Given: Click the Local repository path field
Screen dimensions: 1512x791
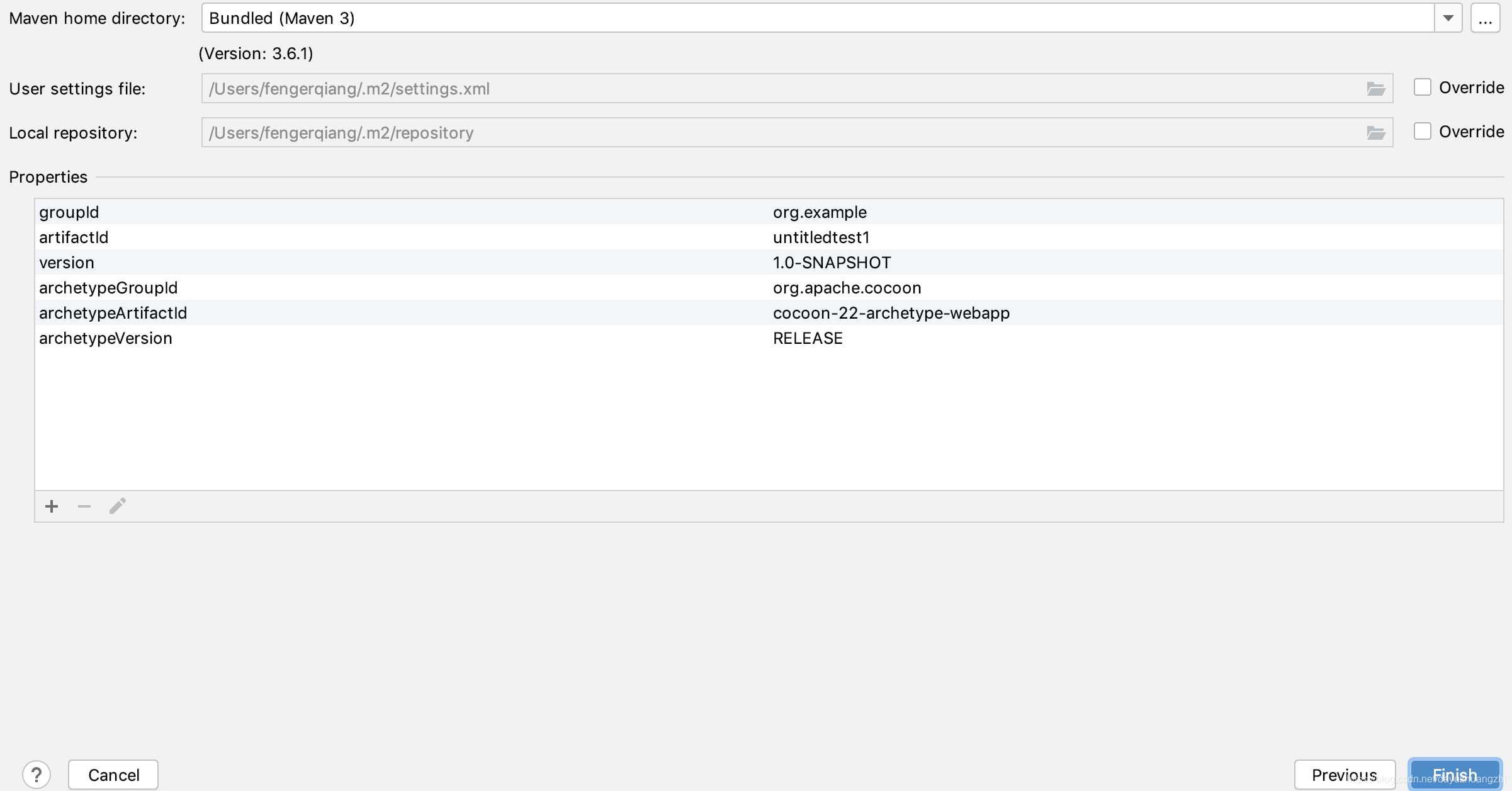Looking at the screenshot, I should point(781,133).
